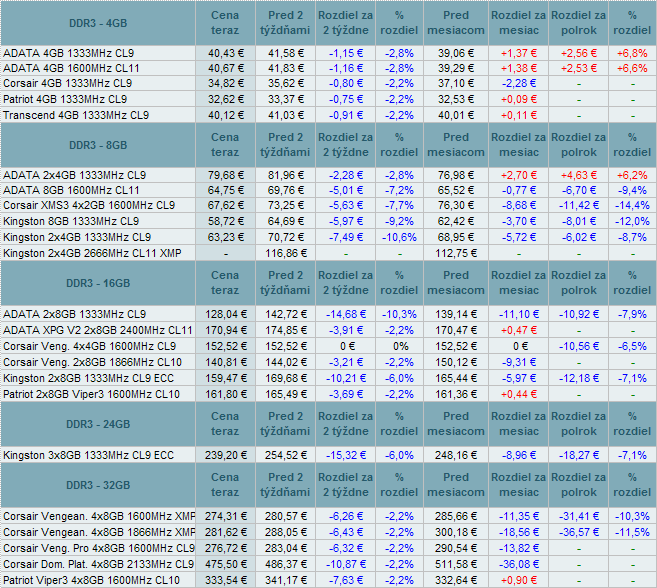Click the half-year difference -18,27 €
Image resolution: width=657 pixels, height=588 pixels.
coord(579,455)
